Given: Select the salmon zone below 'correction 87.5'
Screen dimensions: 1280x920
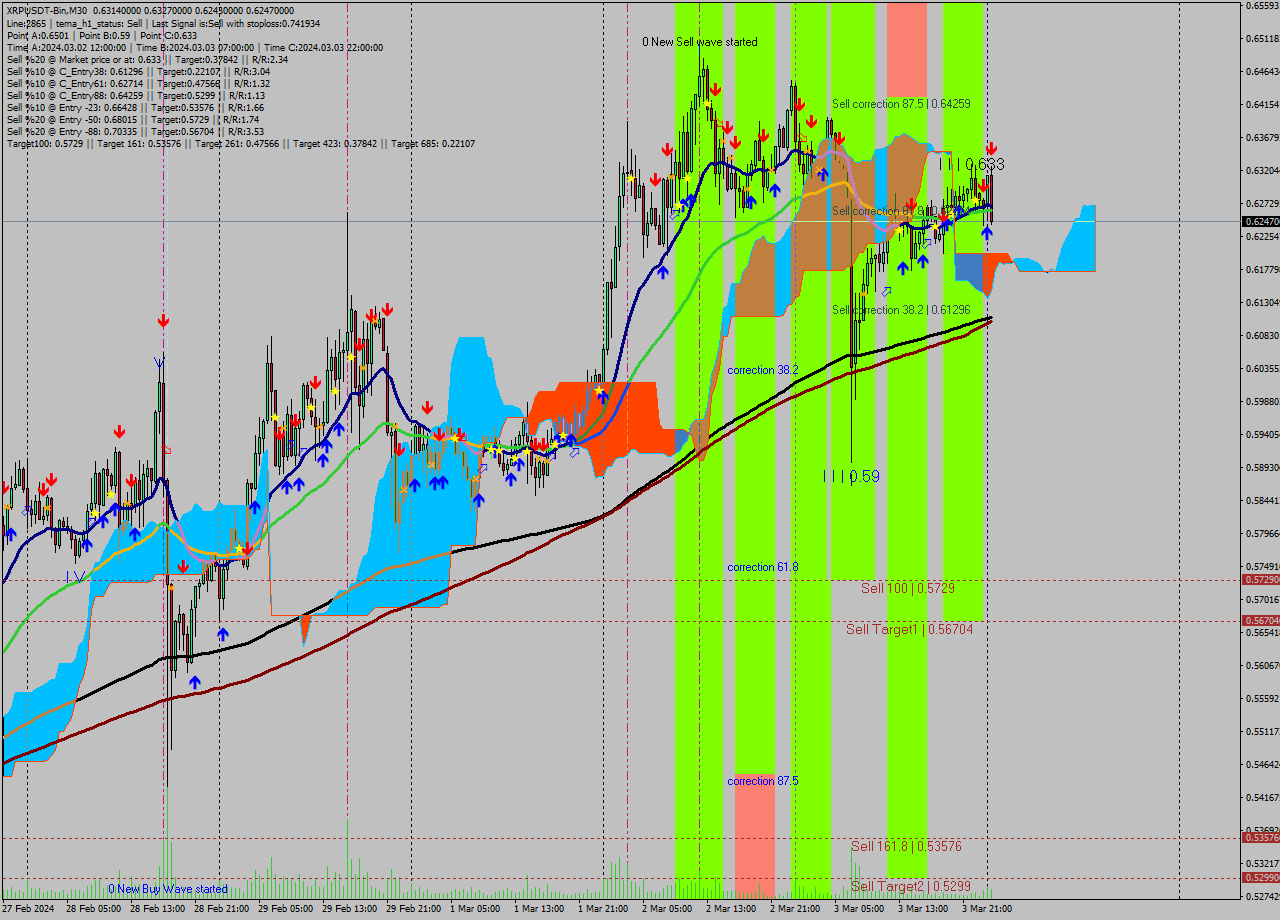Looking at the screenshot, I should tap(755, 834).
